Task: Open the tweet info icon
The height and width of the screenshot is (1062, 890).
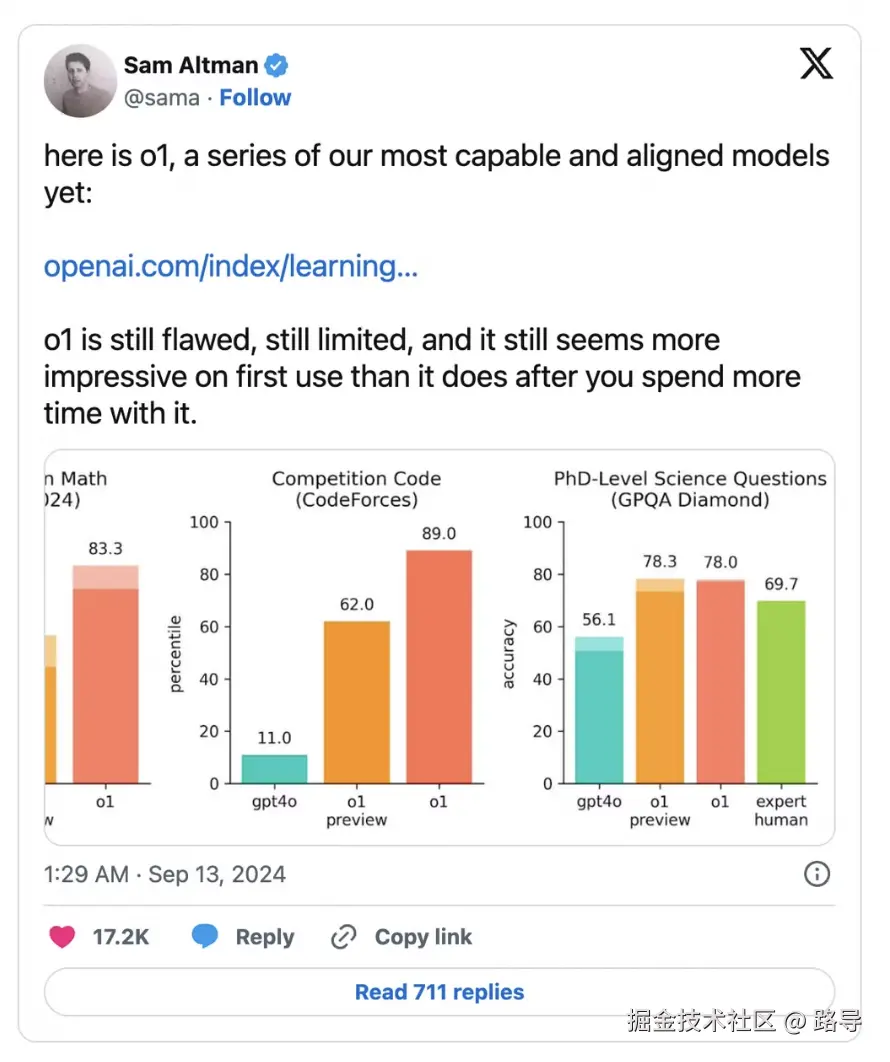Action: 817,874
